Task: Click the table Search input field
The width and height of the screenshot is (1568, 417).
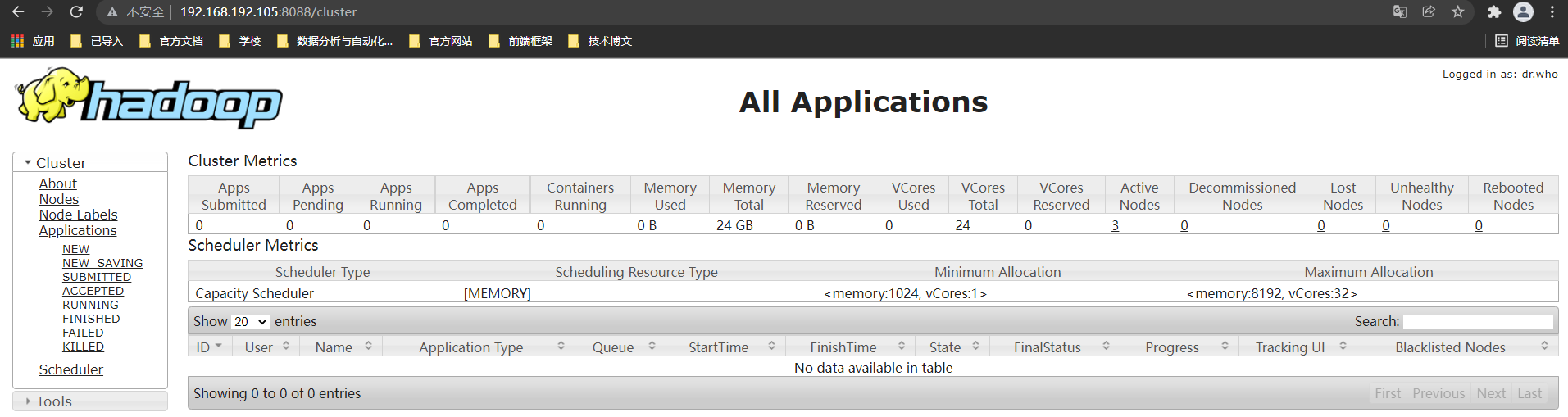Action: click(x=1478, y=322)
